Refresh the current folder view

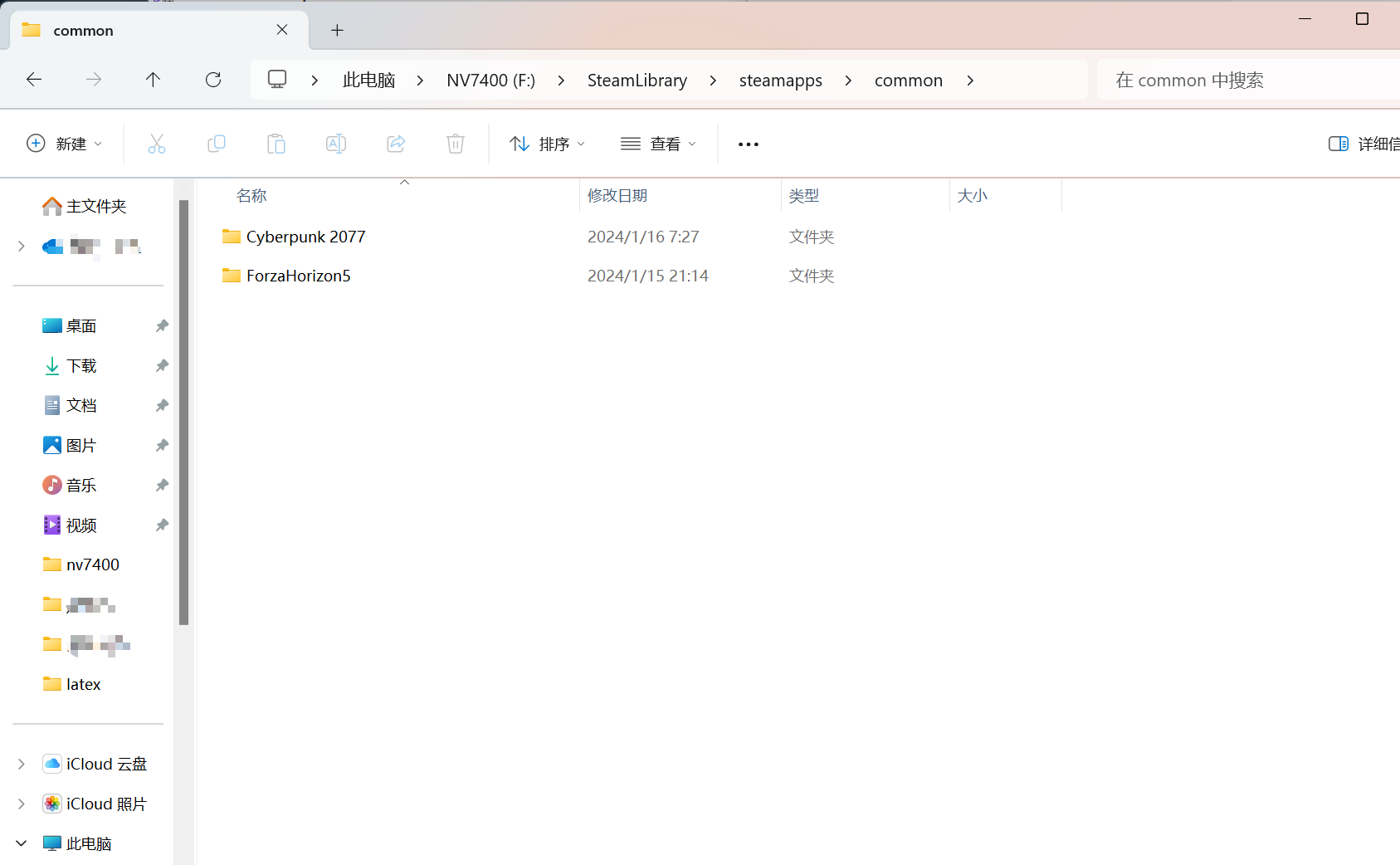(x=213, y=80)
